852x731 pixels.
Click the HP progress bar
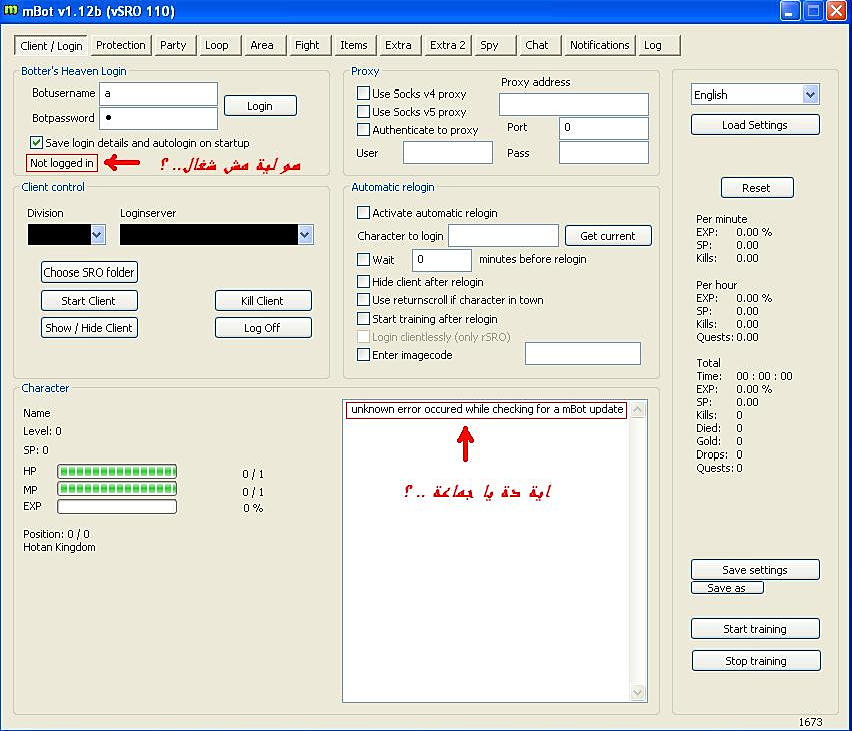[117, 472]
